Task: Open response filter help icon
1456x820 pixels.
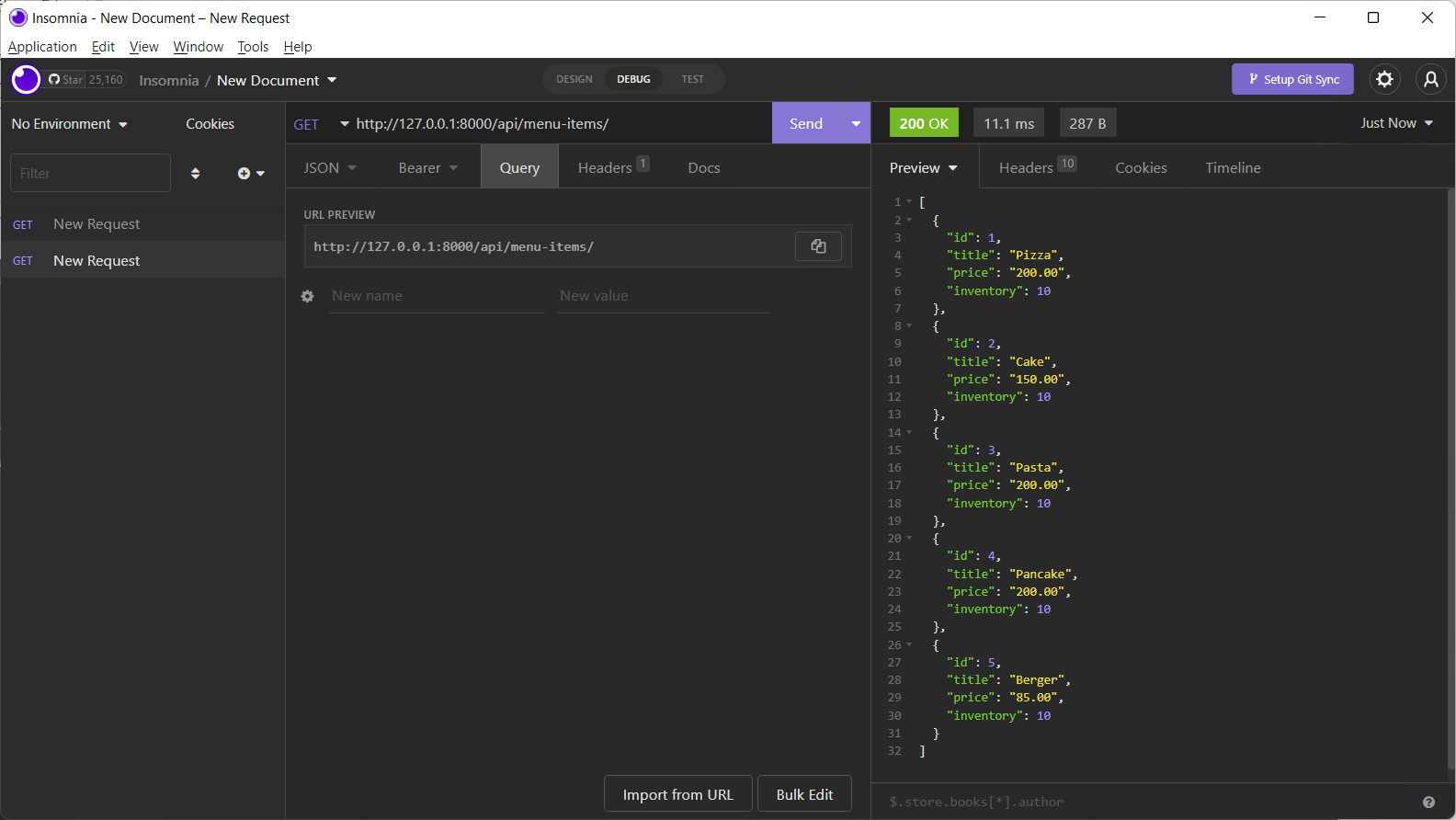Action: tap(1428, 802)
